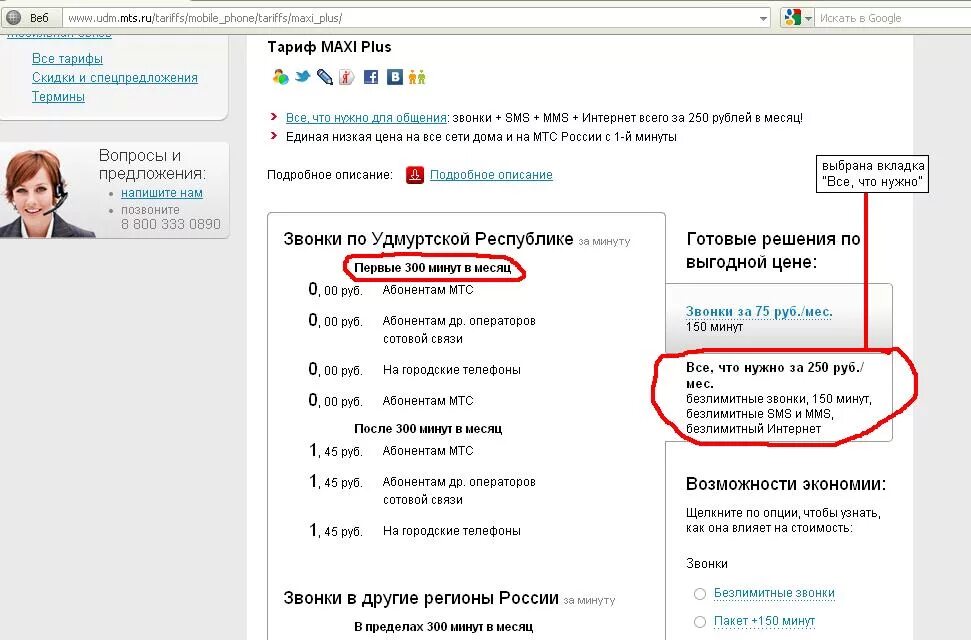
Task: Share the page on Facebook
Action: coord(370,75)
